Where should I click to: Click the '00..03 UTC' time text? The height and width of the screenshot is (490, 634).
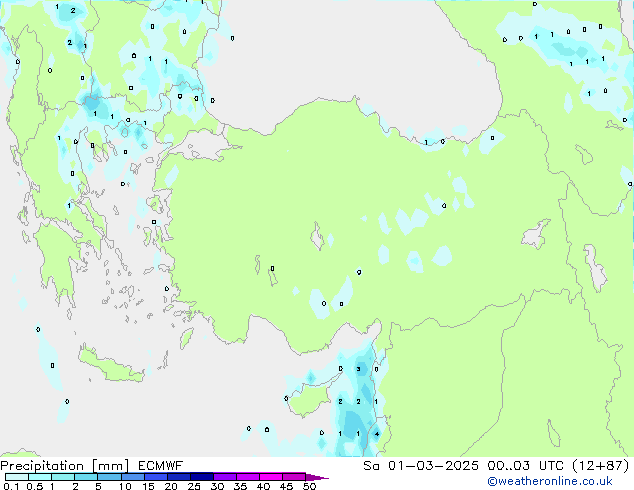pyautogui.click(x=526, y=466)
